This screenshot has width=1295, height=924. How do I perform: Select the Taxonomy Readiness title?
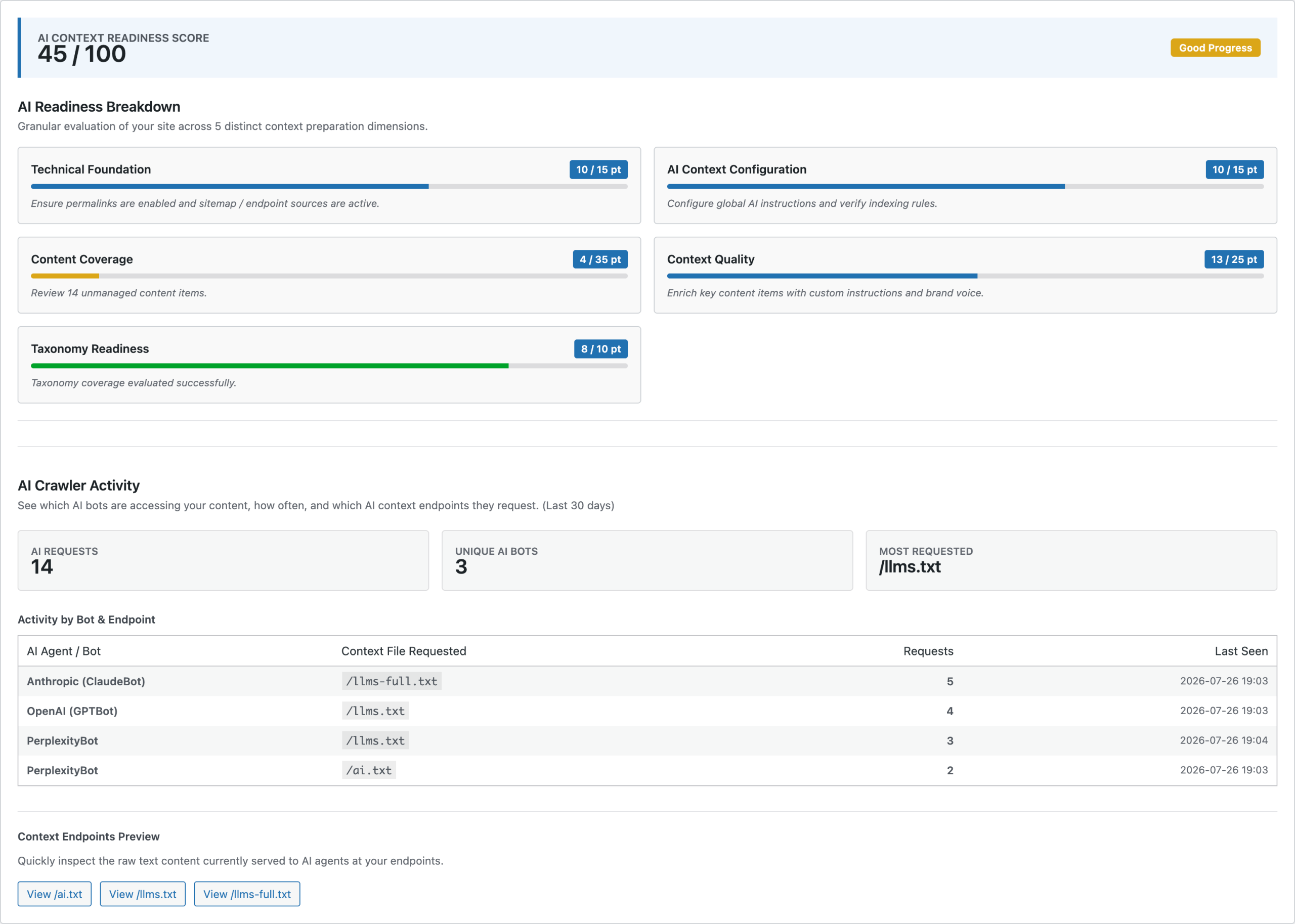[x=90, y=349]
